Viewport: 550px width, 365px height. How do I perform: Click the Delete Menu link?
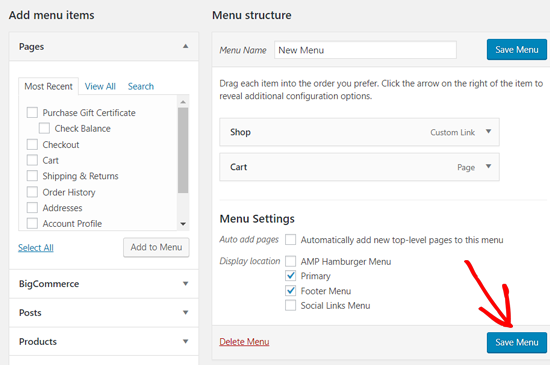[244, 342]
